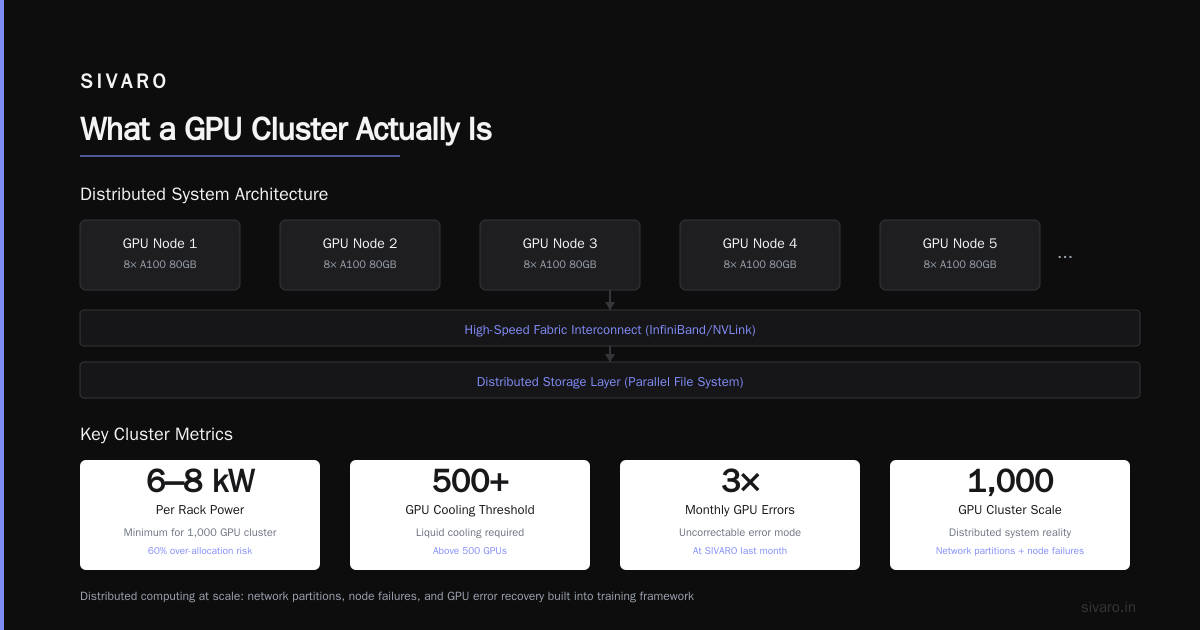Viewport: 1200px width, 630px height.
Task: Select the GPU Node 2 card
Action: tap(360, 255)
